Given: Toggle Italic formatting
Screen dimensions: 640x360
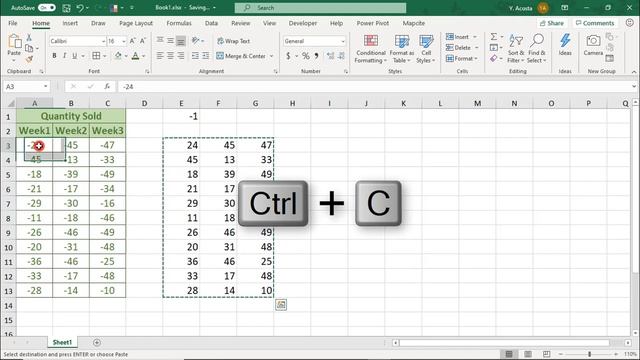Looking at the screenshot, I should [64, 56].
